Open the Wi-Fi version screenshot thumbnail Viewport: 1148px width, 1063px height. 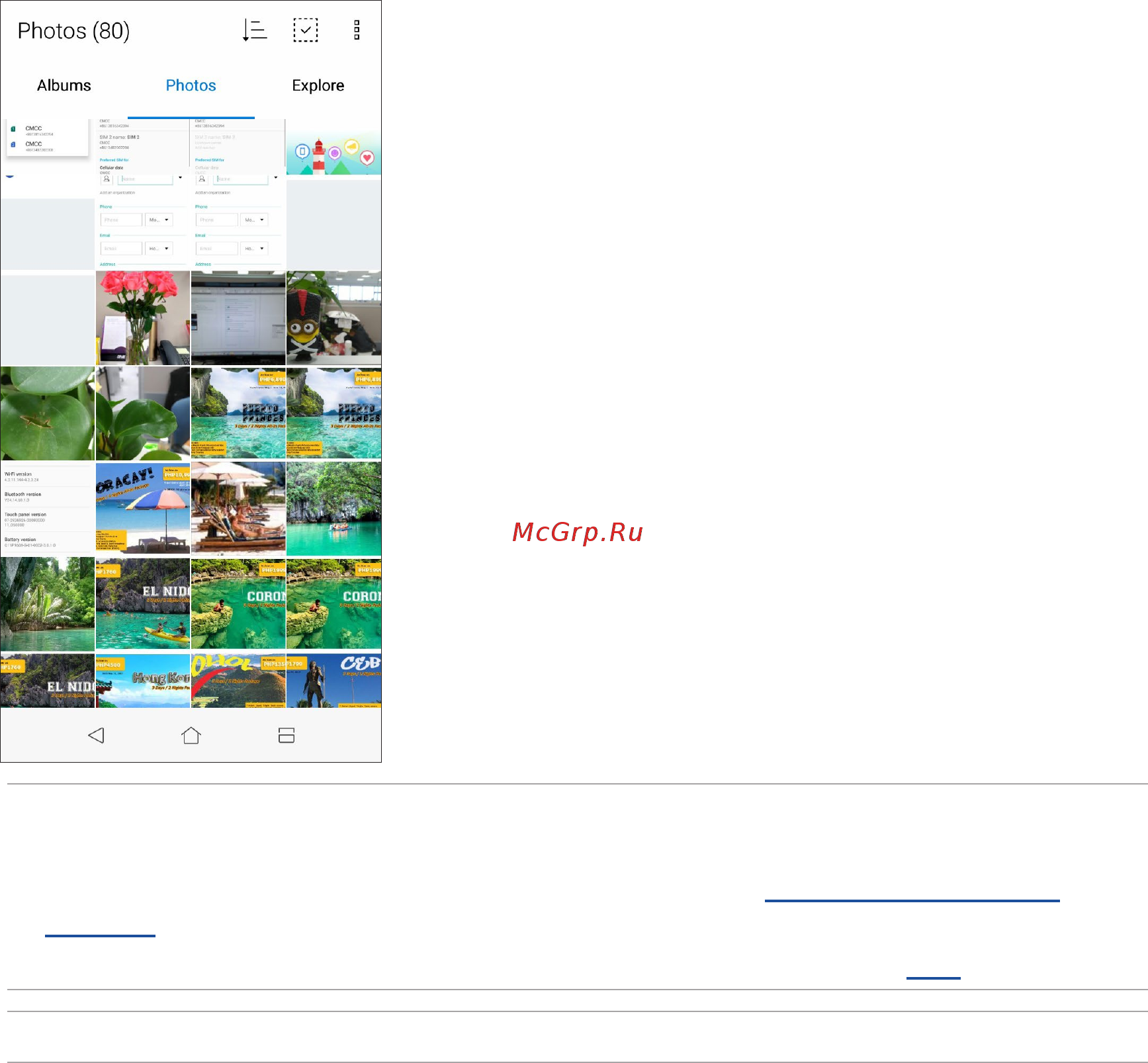point(48,509)
